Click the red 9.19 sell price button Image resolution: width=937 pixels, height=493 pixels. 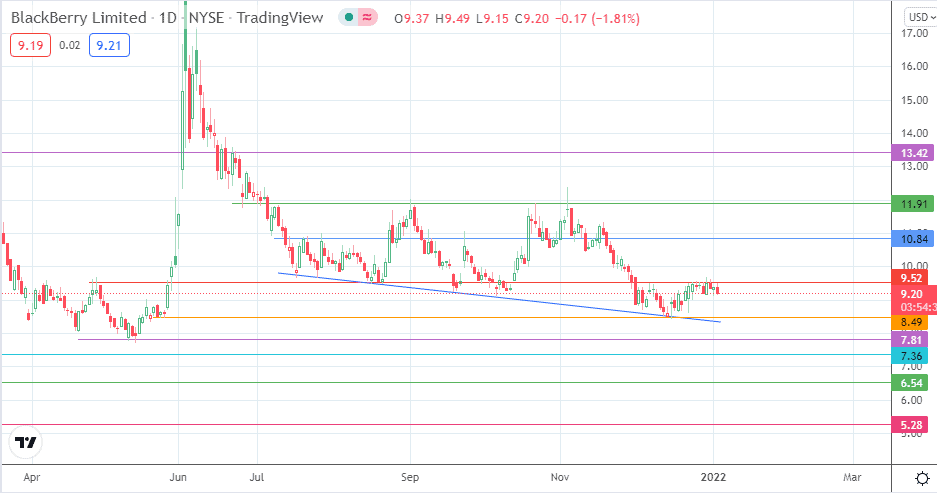pyautogui.click(x=30, y=45)
